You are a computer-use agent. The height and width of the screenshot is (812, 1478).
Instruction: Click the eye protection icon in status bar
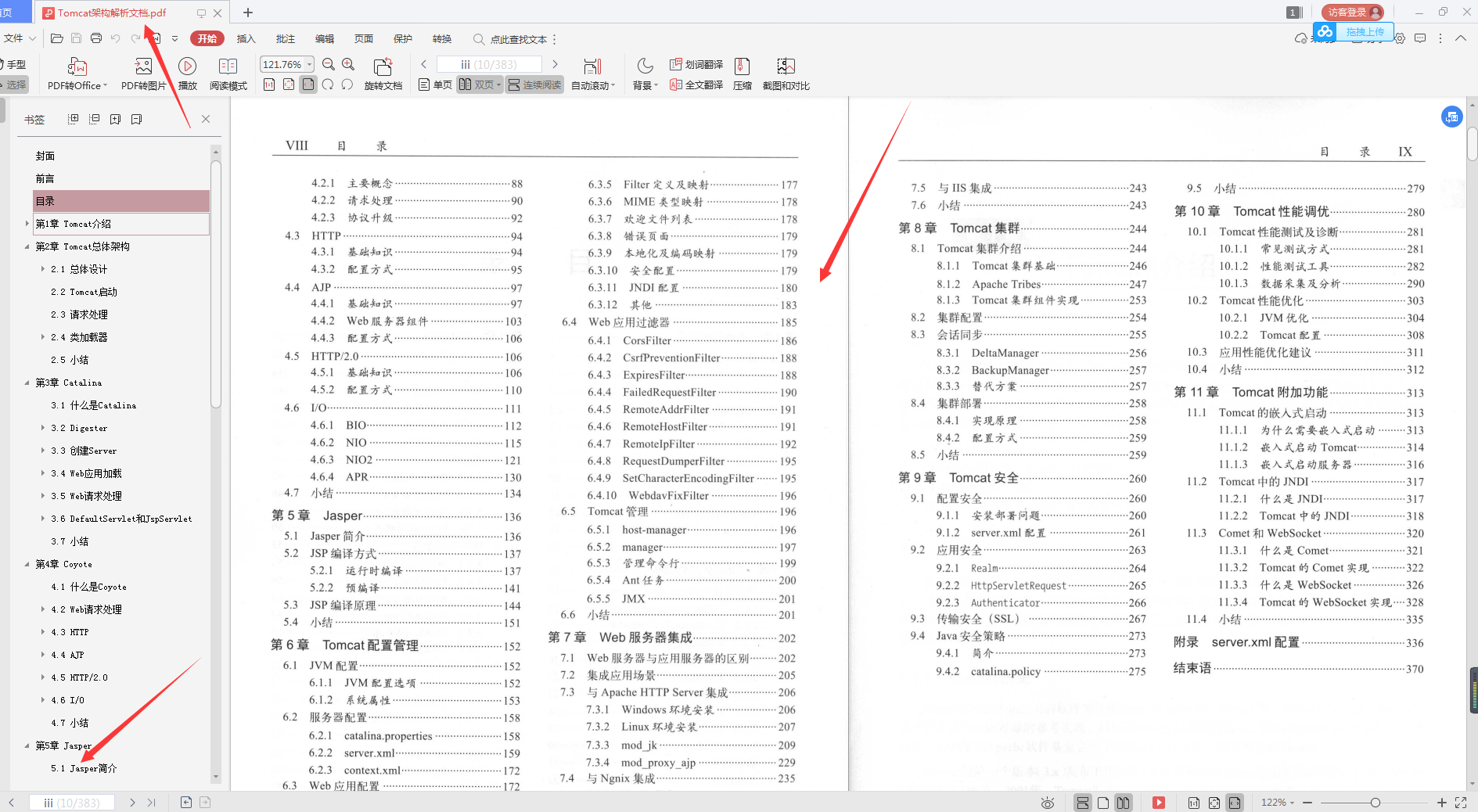pos(1048,803)
